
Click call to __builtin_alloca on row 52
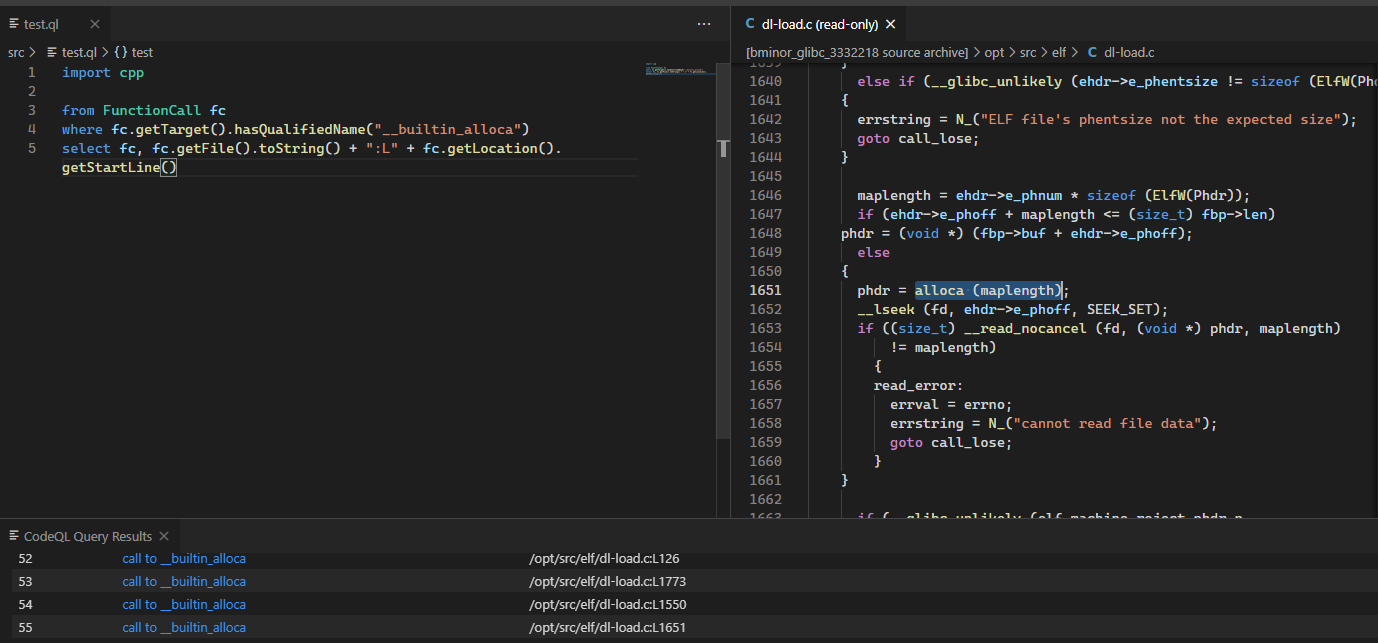(184, 558)
